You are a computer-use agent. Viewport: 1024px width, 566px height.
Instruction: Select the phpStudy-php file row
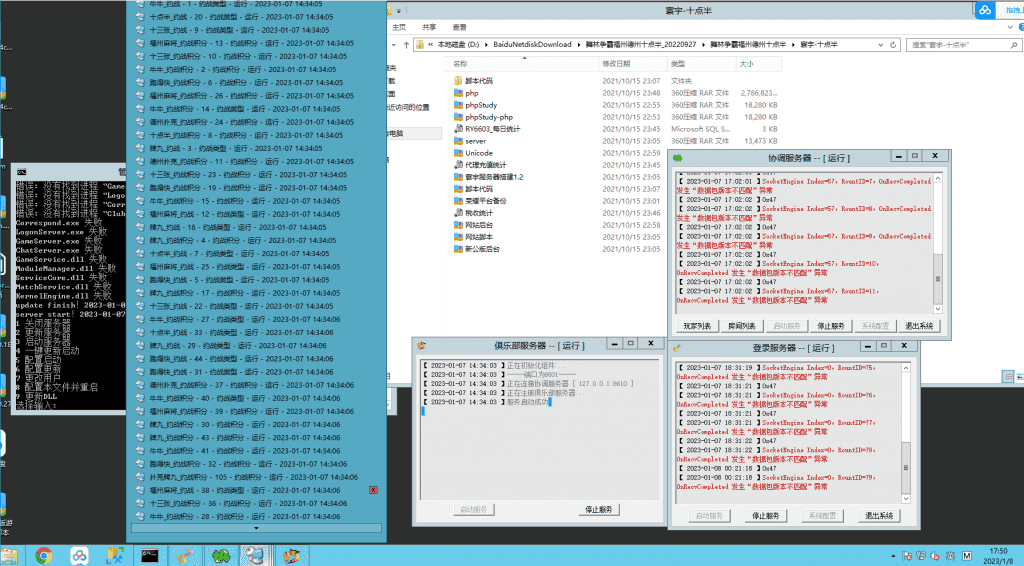tap(616, 118)
